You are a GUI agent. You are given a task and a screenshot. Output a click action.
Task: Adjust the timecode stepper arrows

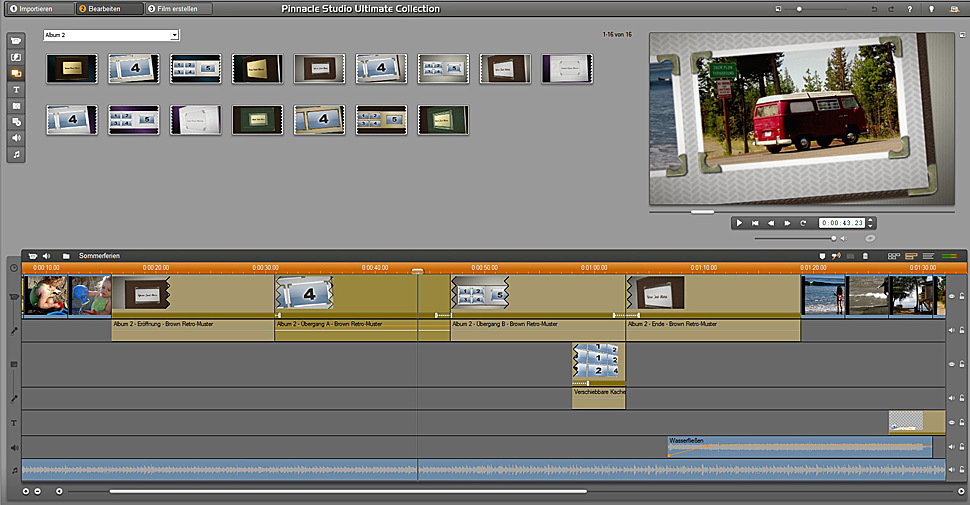tap(871, 223)
